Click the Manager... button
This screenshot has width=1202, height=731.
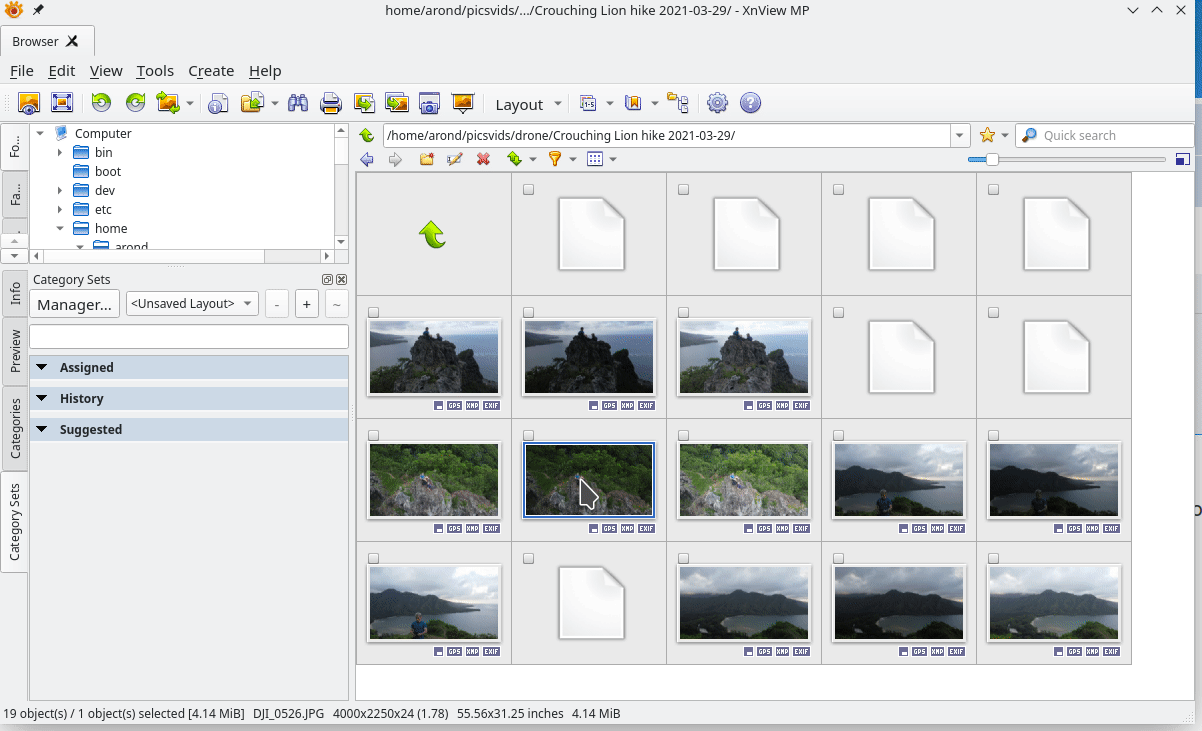coord(75,304)
